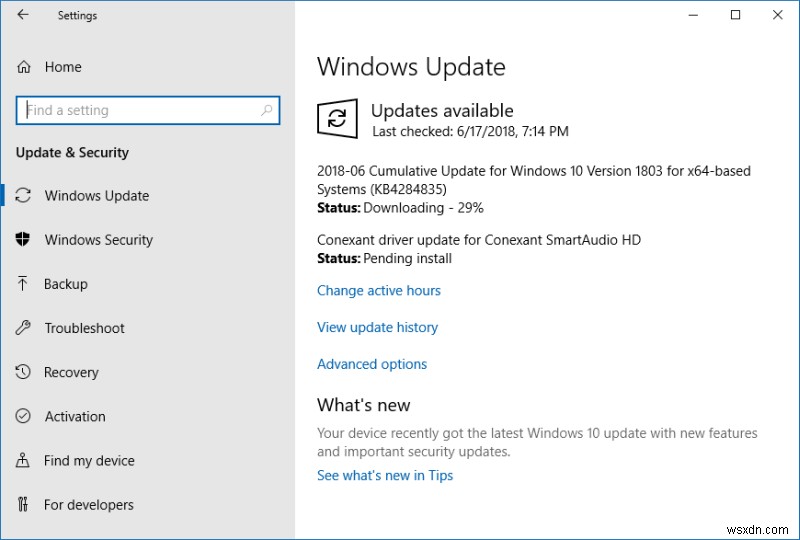Open the Troubleshoot page

(84, 328)
